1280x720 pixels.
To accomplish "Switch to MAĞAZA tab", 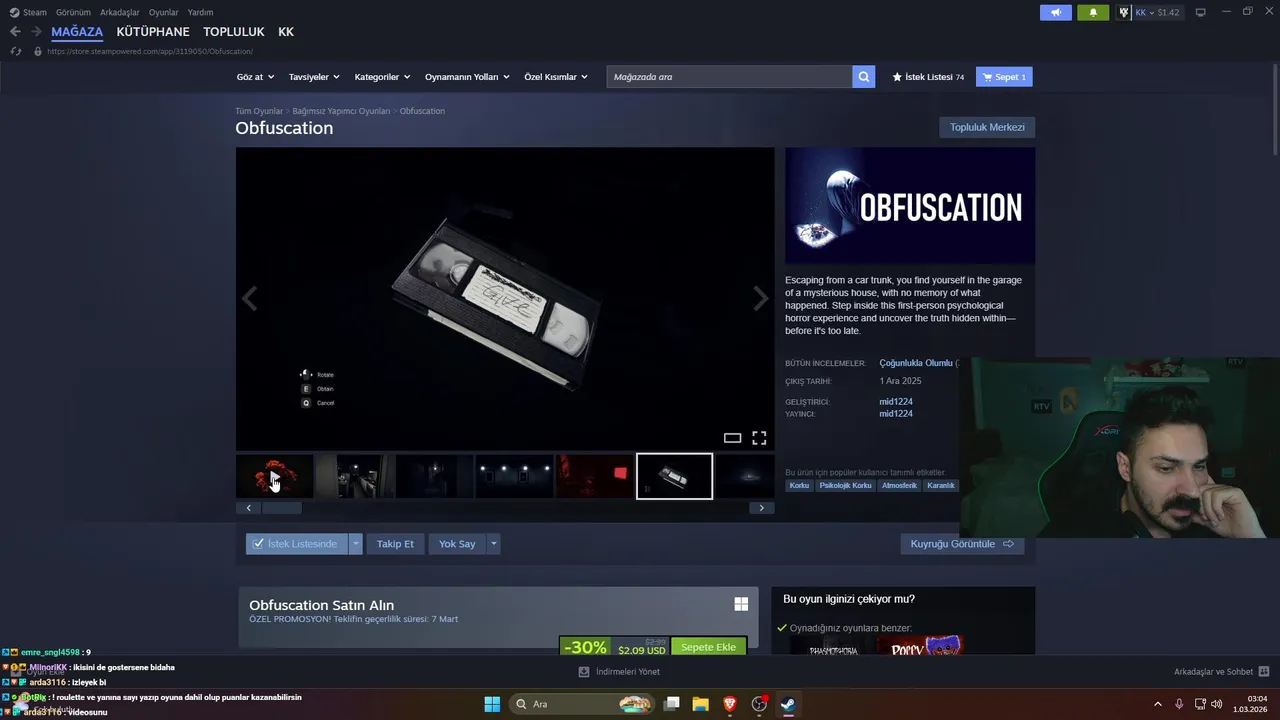I will coord(77,32).
